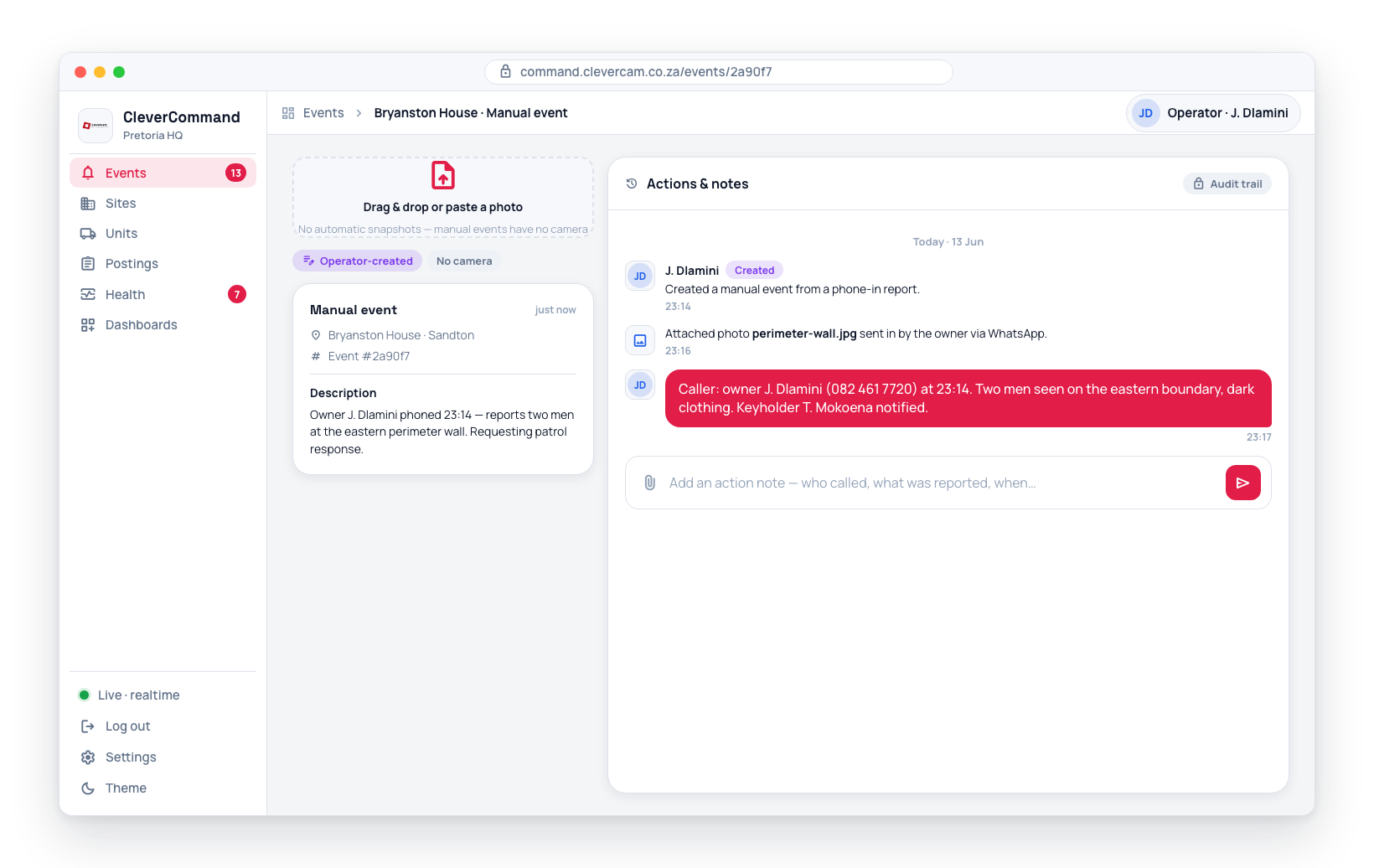This screenshot has height=868, width=1374.
Task: Open the perimeter-wall.jpg attachment
Action: click(x=804, y=333)
